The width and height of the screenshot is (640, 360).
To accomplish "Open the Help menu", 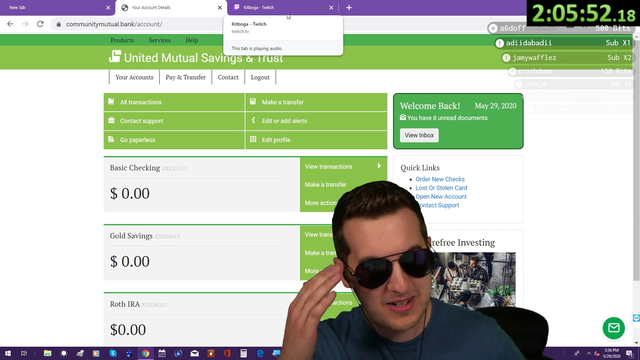I will (x=191, y=40).
